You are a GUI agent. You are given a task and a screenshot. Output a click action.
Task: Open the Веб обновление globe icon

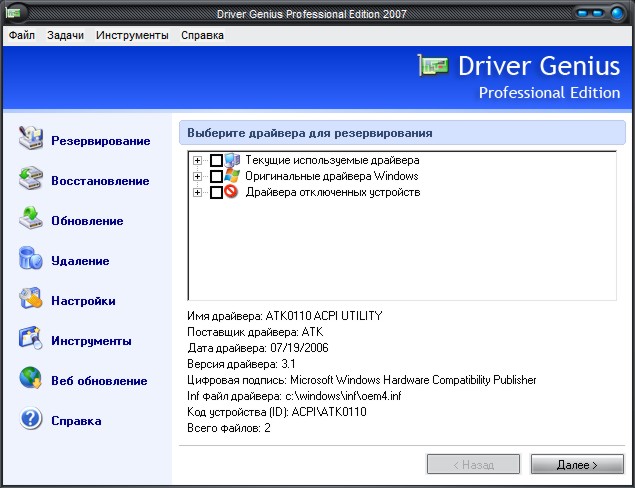point(31,378)
